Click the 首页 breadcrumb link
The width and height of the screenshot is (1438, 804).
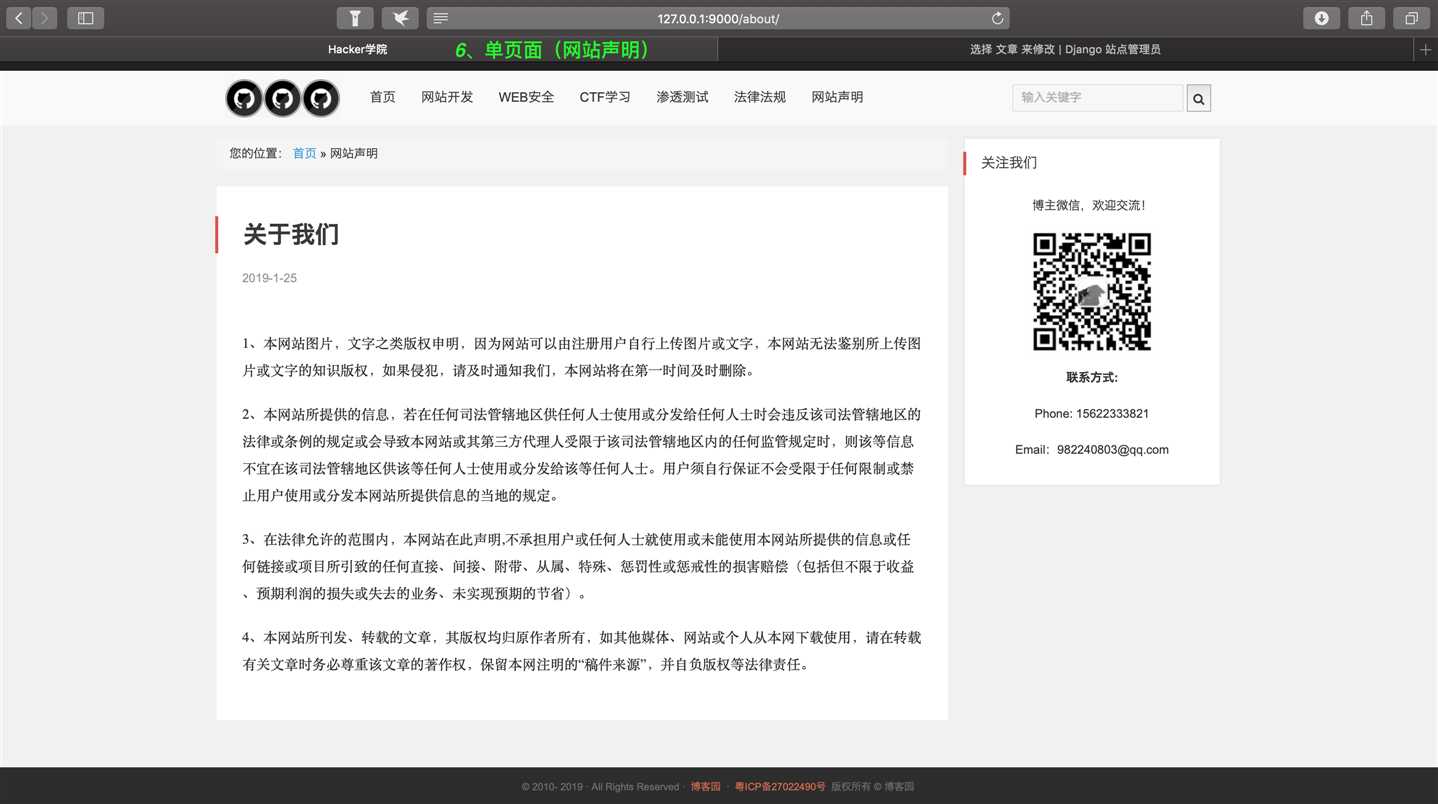pyautogui.click(x=304, y=153)
